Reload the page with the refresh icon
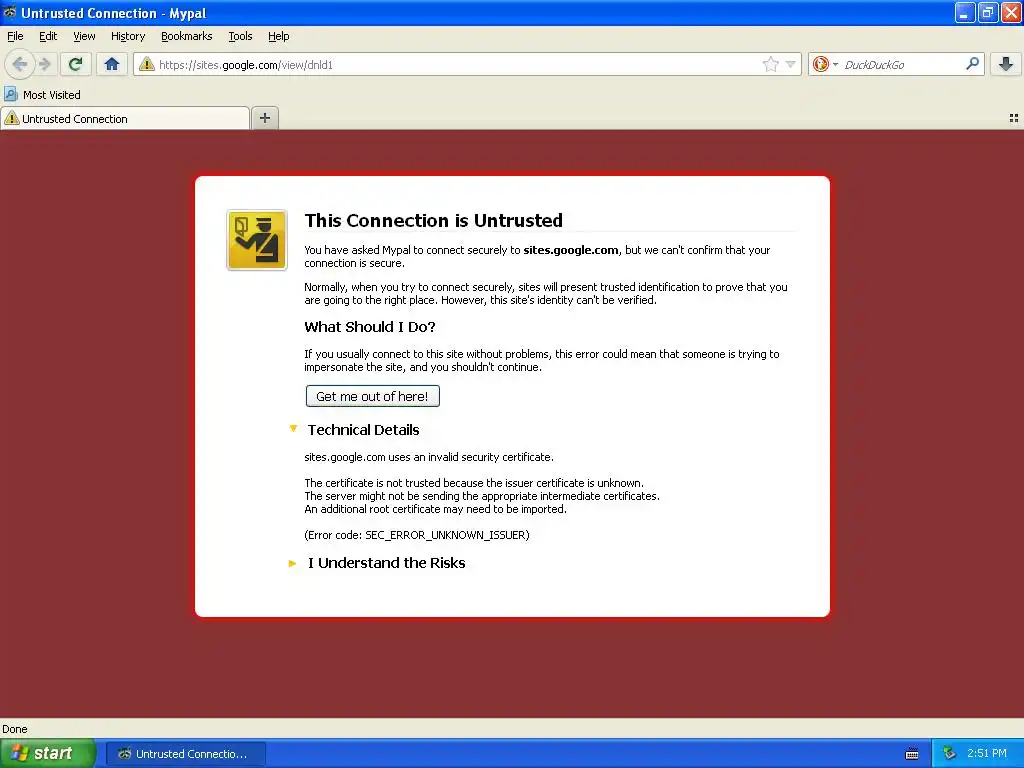Viewport: 1024px width, 768px height. [76, 64]
